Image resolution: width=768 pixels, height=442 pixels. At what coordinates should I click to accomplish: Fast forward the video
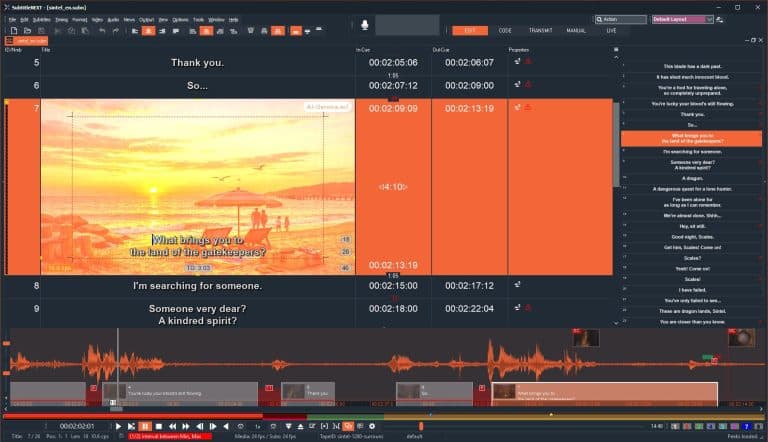186,426
